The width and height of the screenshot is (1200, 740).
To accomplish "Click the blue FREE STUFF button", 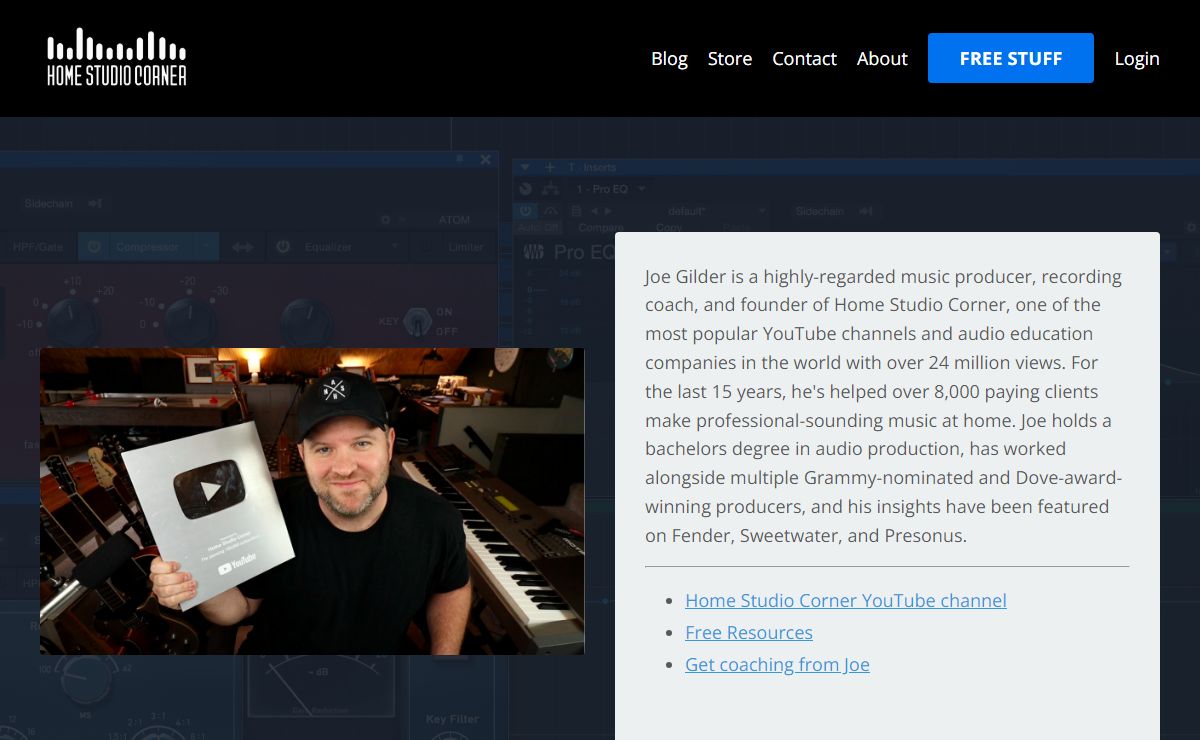I will [1011, 58].
